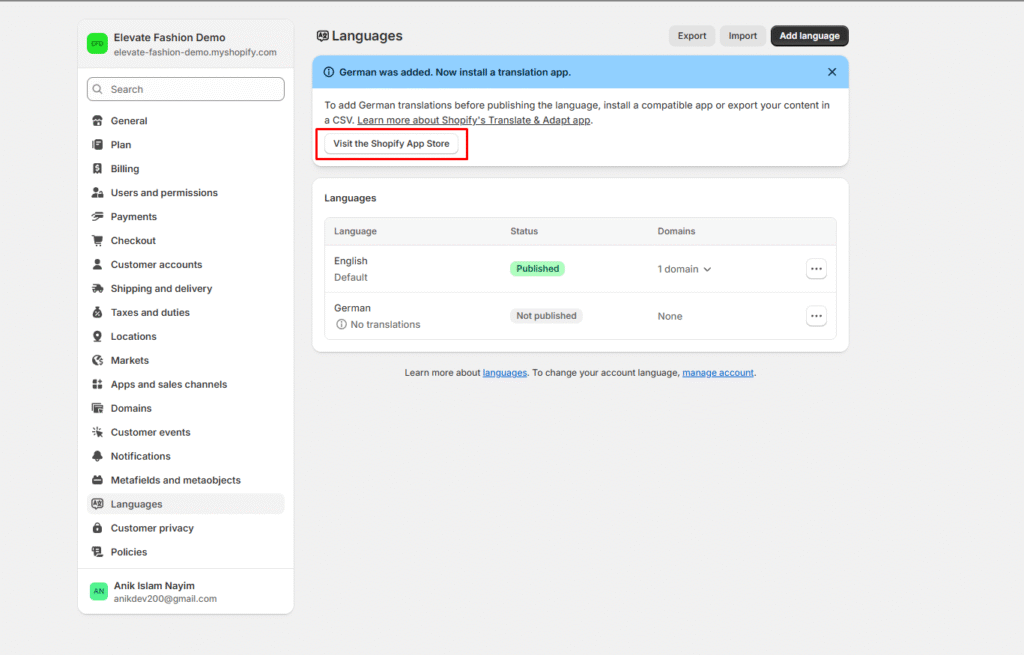Click the elevate-fashion-demo.myshopify.com store URL
1024x655 pixels.
(x=195, y=52)
